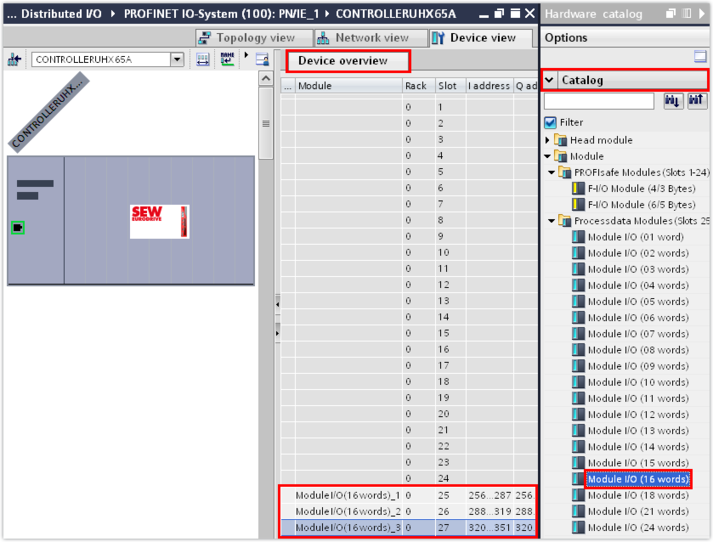Viewport: 713px width, 542px height.
Task: Click the search downward icon in catalog
Action: 673,101
